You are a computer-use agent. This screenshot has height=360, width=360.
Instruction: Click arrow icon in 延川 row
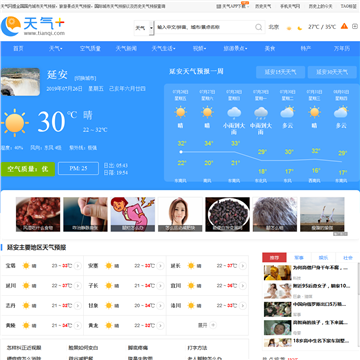pyautogui.click(x=78, y=286)
